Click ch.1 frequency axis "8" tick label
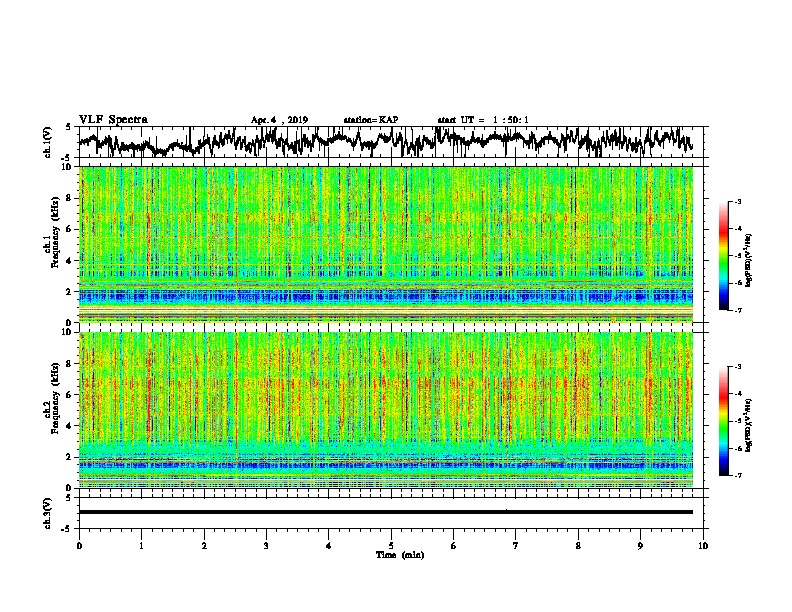Viewport: 792px width, 612px height. click(69, 198)
